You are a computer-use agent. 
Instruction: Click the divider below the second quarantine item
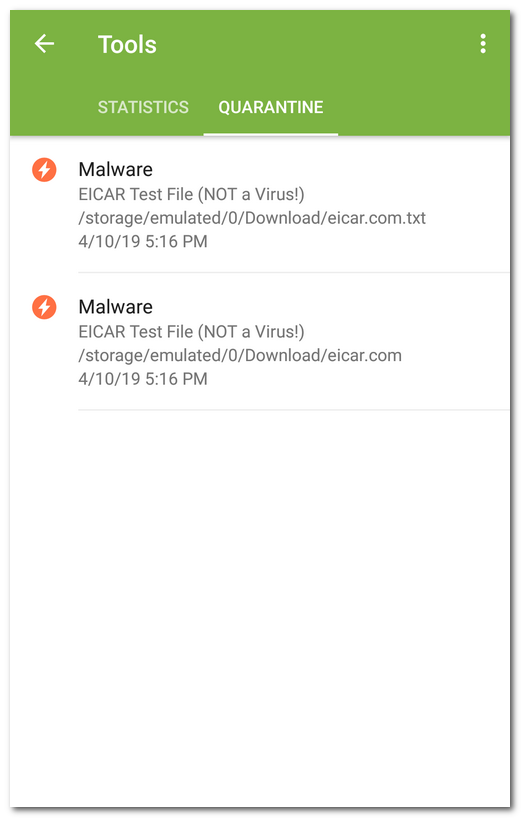tap(294, 410)
